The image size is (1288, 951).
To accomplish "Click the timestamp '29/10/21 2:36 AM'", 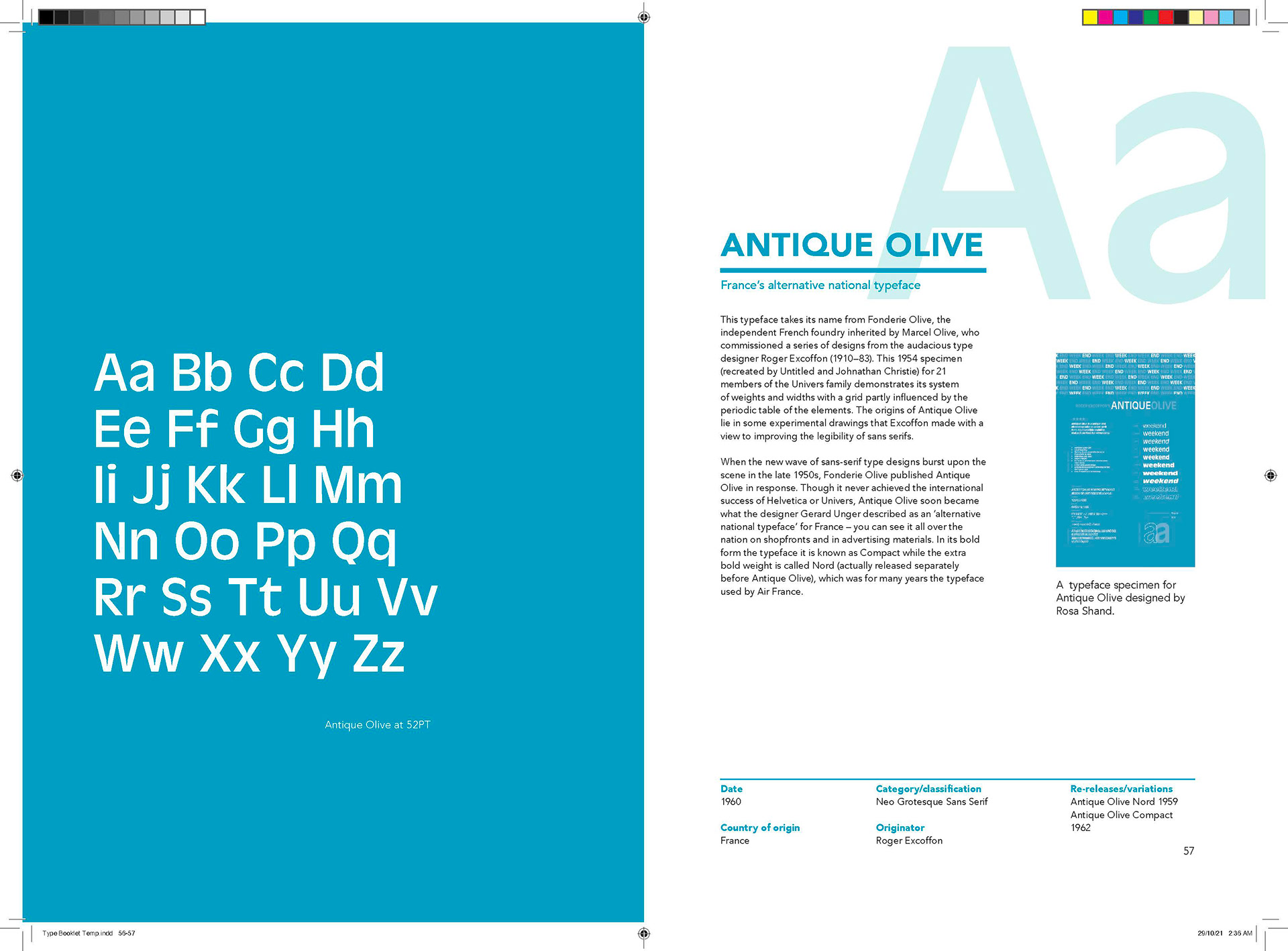I will click(1225, 933).
